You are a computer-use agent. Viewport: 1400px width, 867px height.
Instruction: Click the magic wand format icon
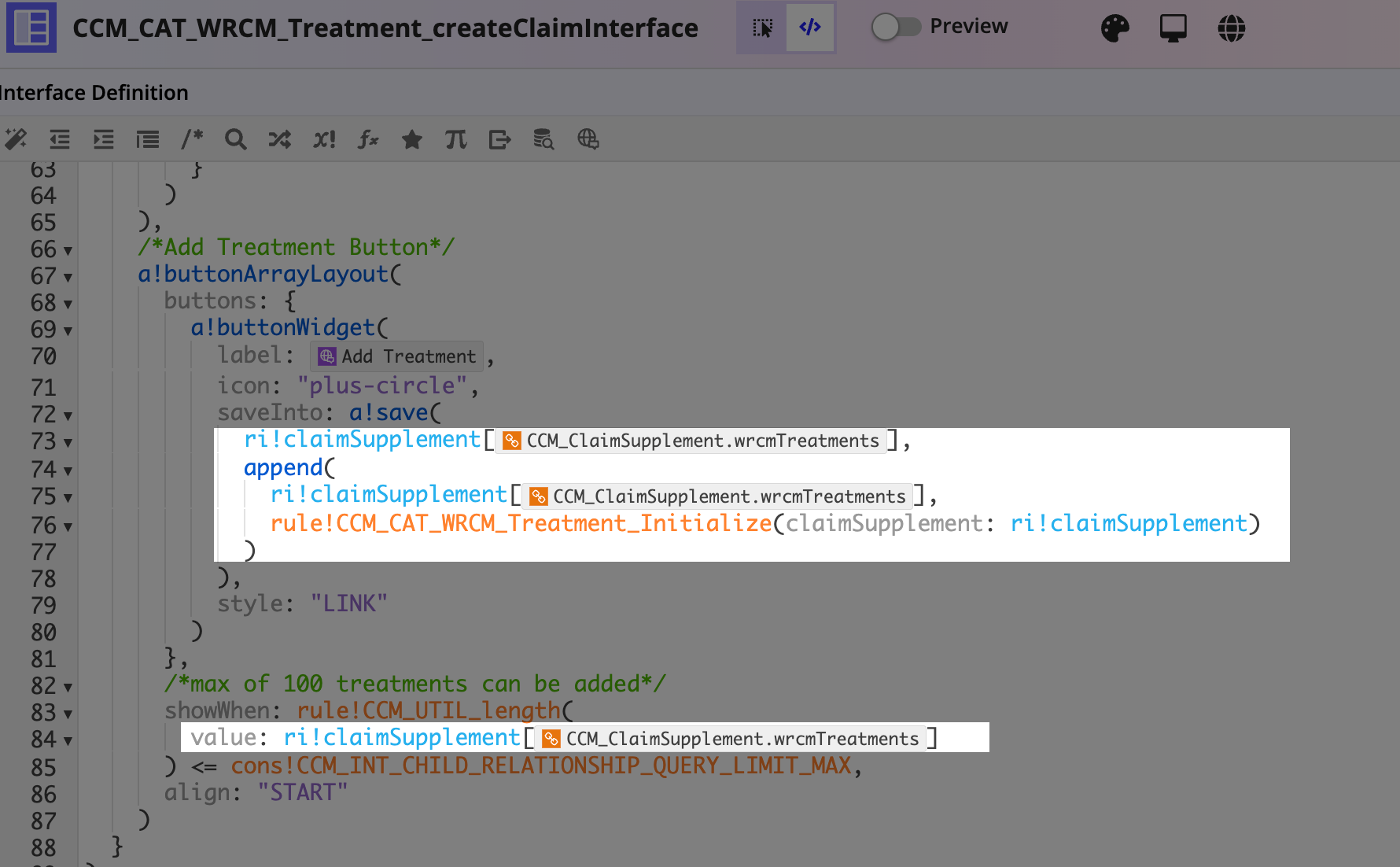coord(16,139)
